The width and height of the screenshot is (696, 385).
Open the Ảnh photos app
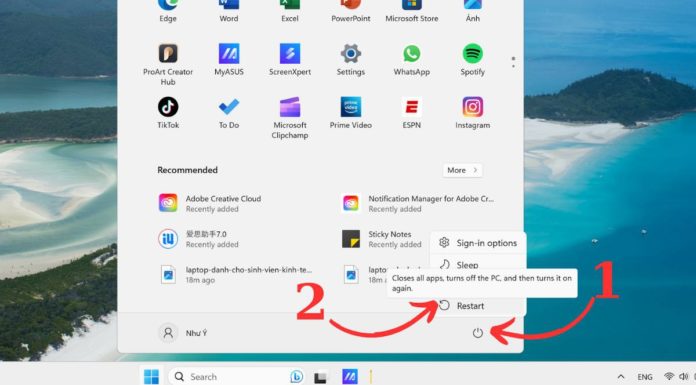[472, 11]
